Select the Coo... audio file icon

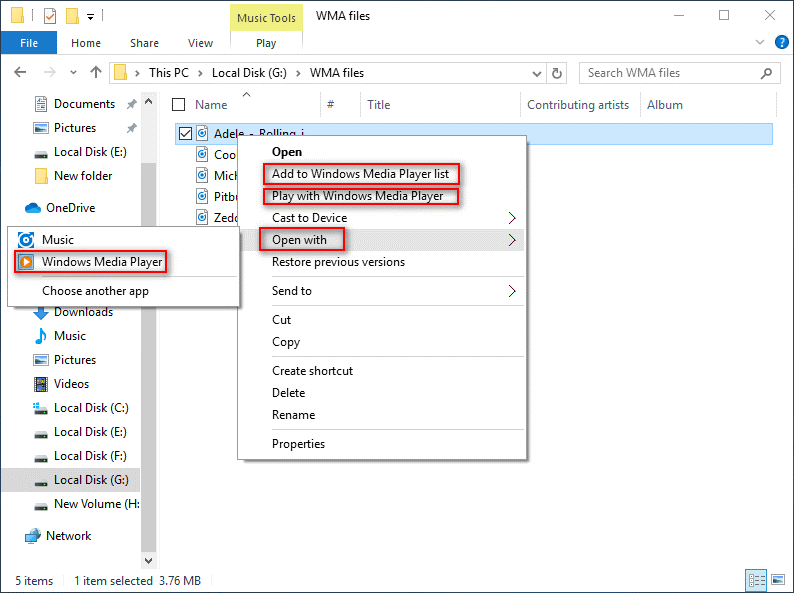[202, 154]
